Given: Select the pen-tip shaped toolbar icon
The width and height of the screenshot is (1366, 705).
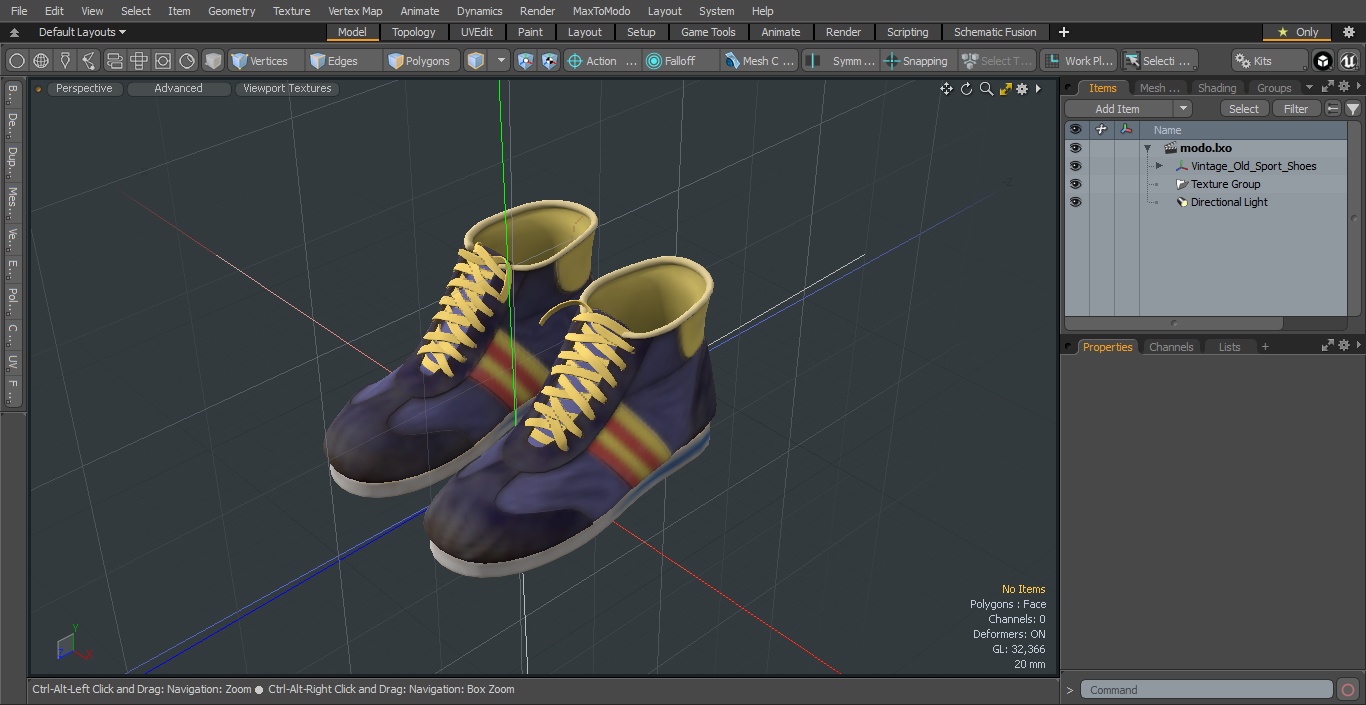Looking at the screenshot, I should click(x=65, y=61).
